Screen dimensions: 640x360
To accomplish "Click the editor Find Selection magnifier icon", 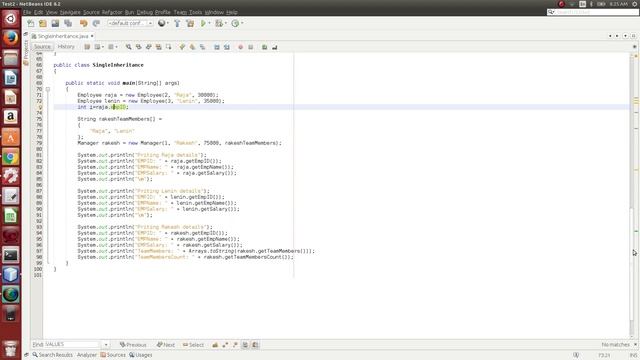I will (x=129, y=47).
